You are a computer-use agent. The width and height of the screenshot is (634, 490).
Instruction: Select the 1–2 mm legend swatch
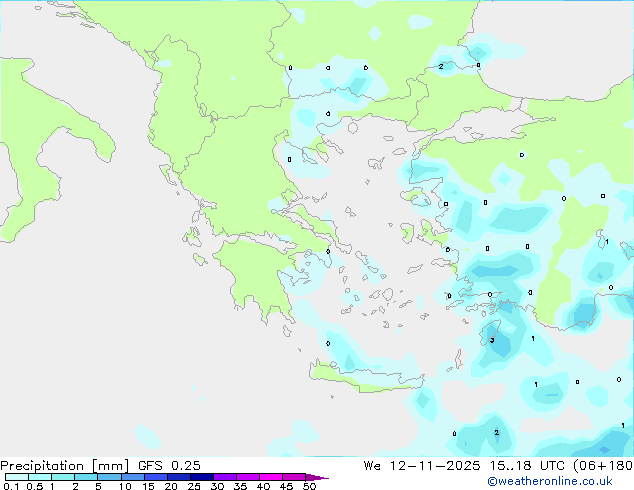click(63, 477)
